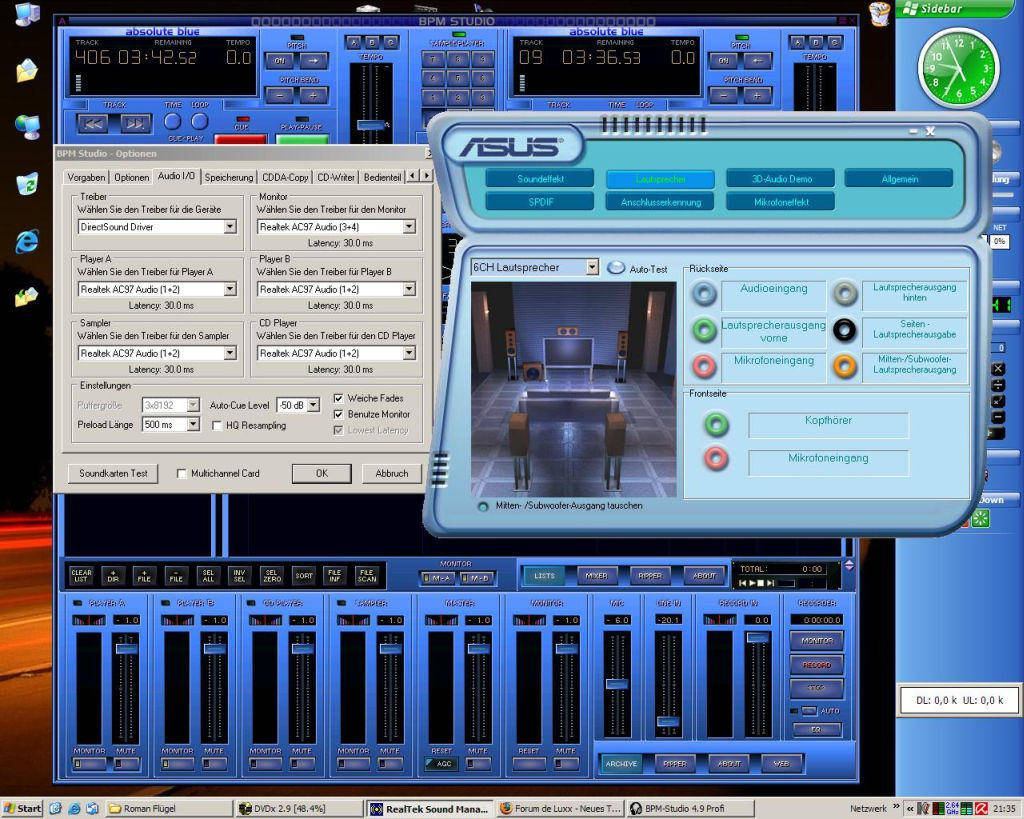
Task: Open the CD Player driver dropdown
Action: [409, 353]
